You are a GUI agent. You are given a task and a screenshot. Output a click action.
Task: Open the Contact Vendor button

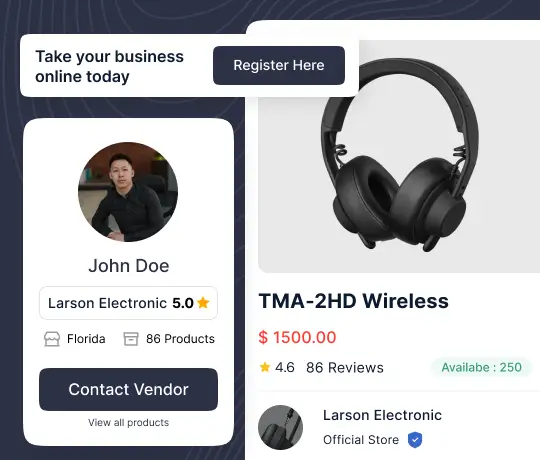(x=128, y=389)
